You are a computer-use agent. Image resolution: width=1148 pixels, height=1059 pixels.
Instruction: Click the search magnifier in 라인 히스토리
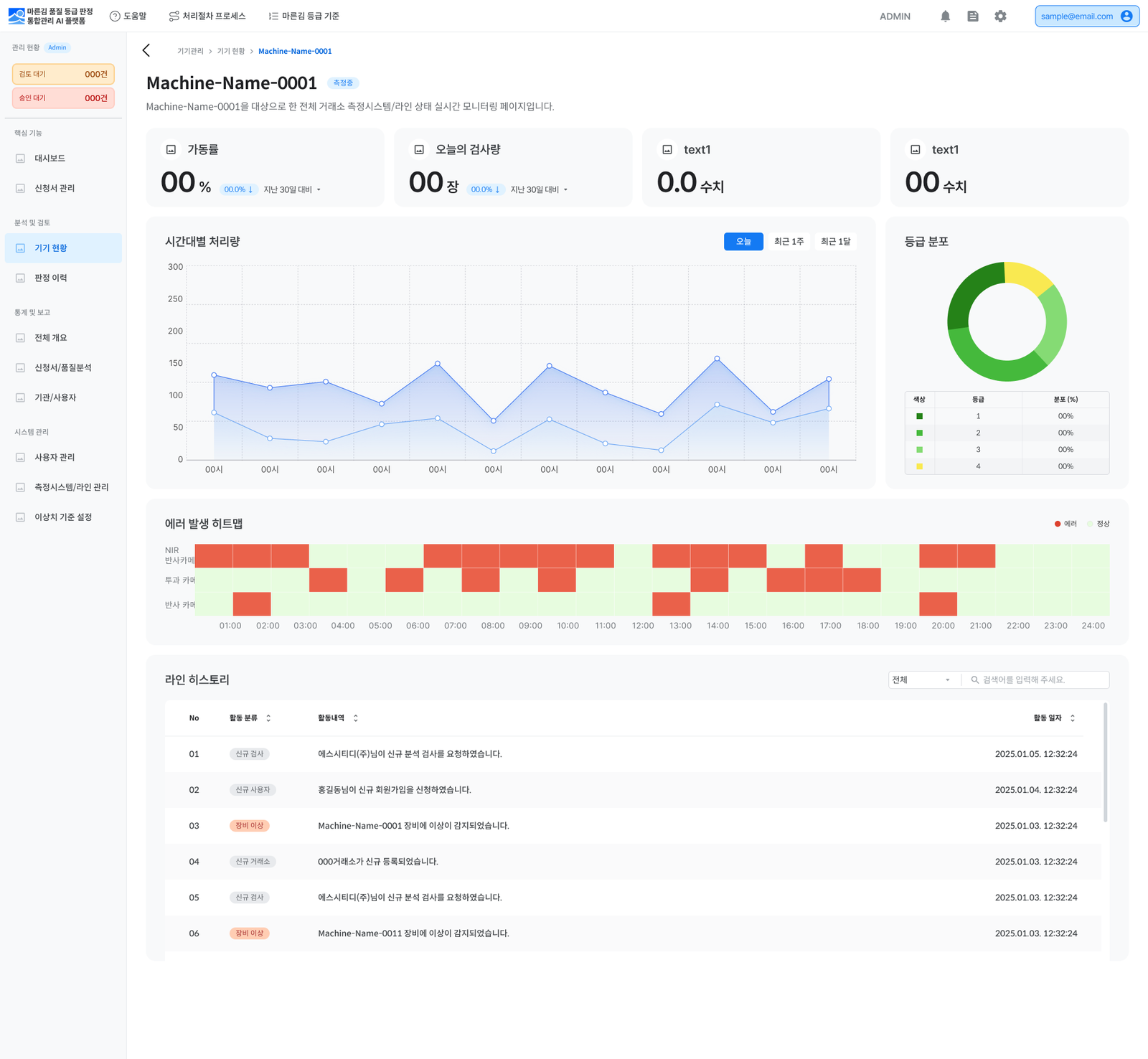tap(974, 679)
